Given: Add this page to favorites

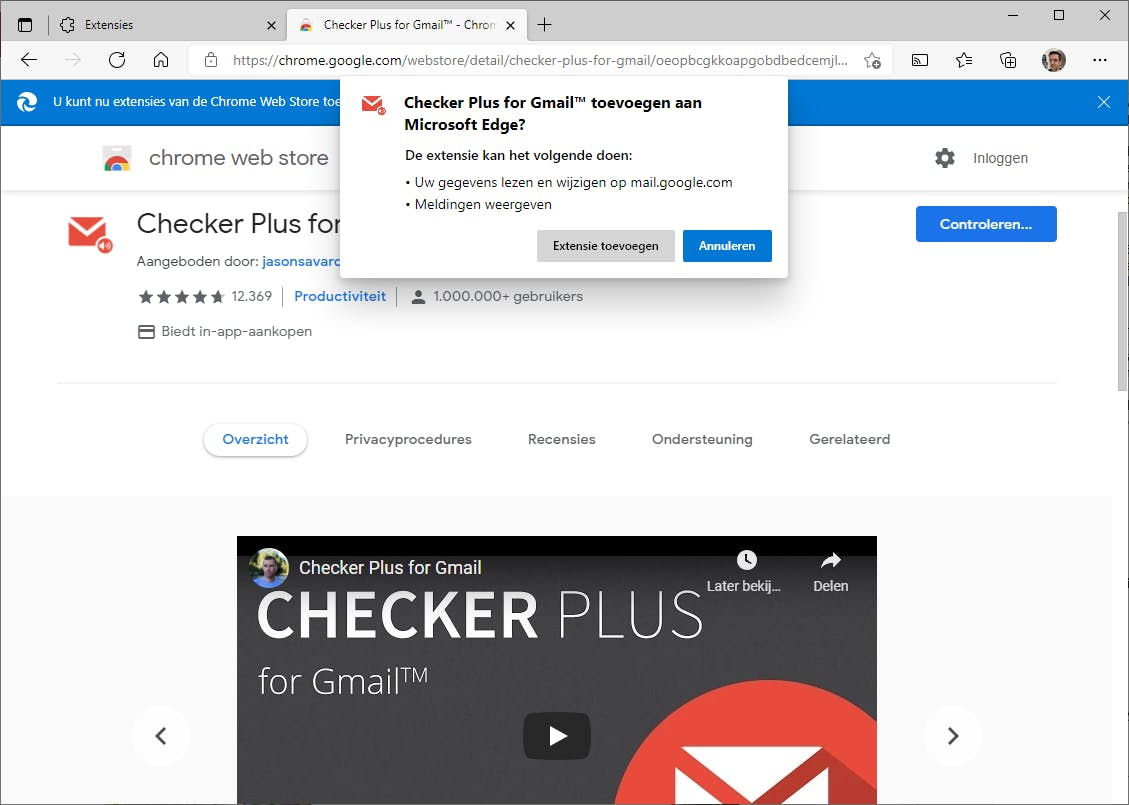Looking at the screenshot, I should click(873, 60).
